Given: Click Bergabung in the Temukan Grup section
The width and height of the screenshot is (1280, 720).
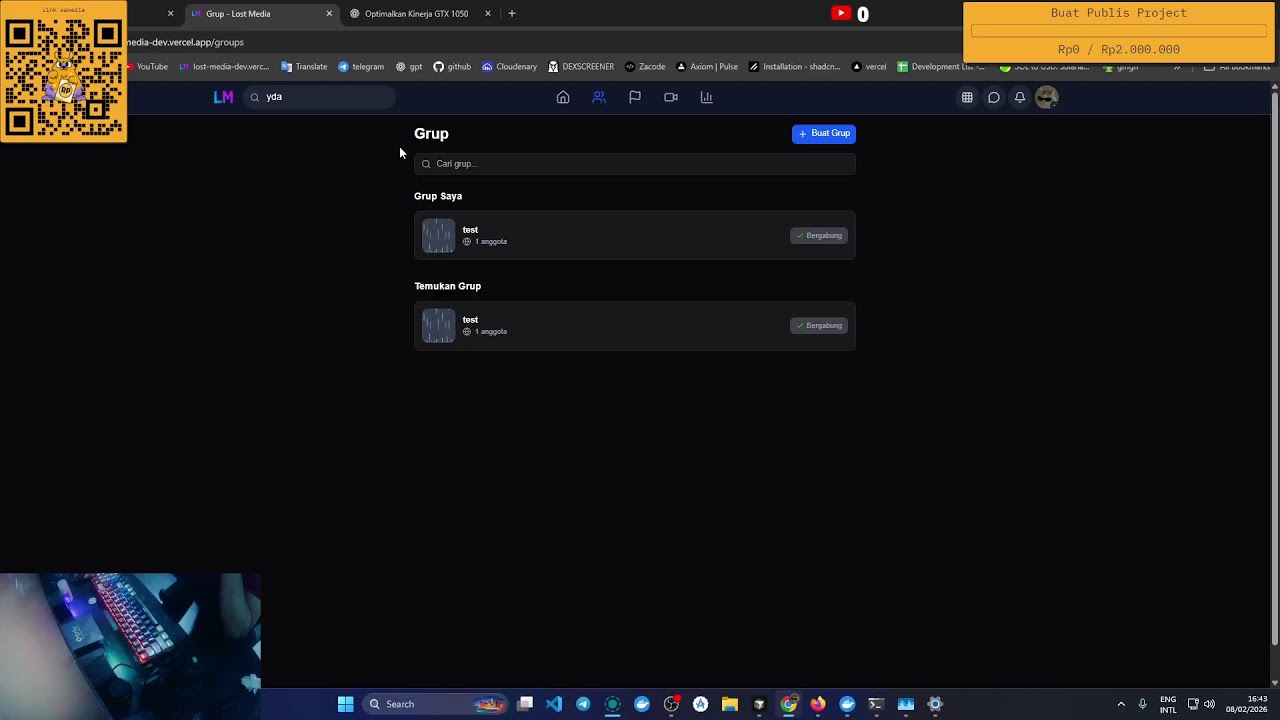Looking at the screenshot, I should point(819,326).
